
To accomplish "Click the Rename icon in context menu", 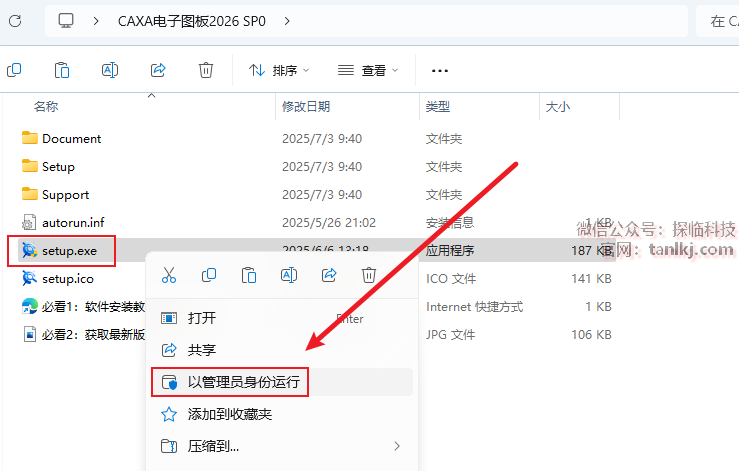I will [289, 275].
